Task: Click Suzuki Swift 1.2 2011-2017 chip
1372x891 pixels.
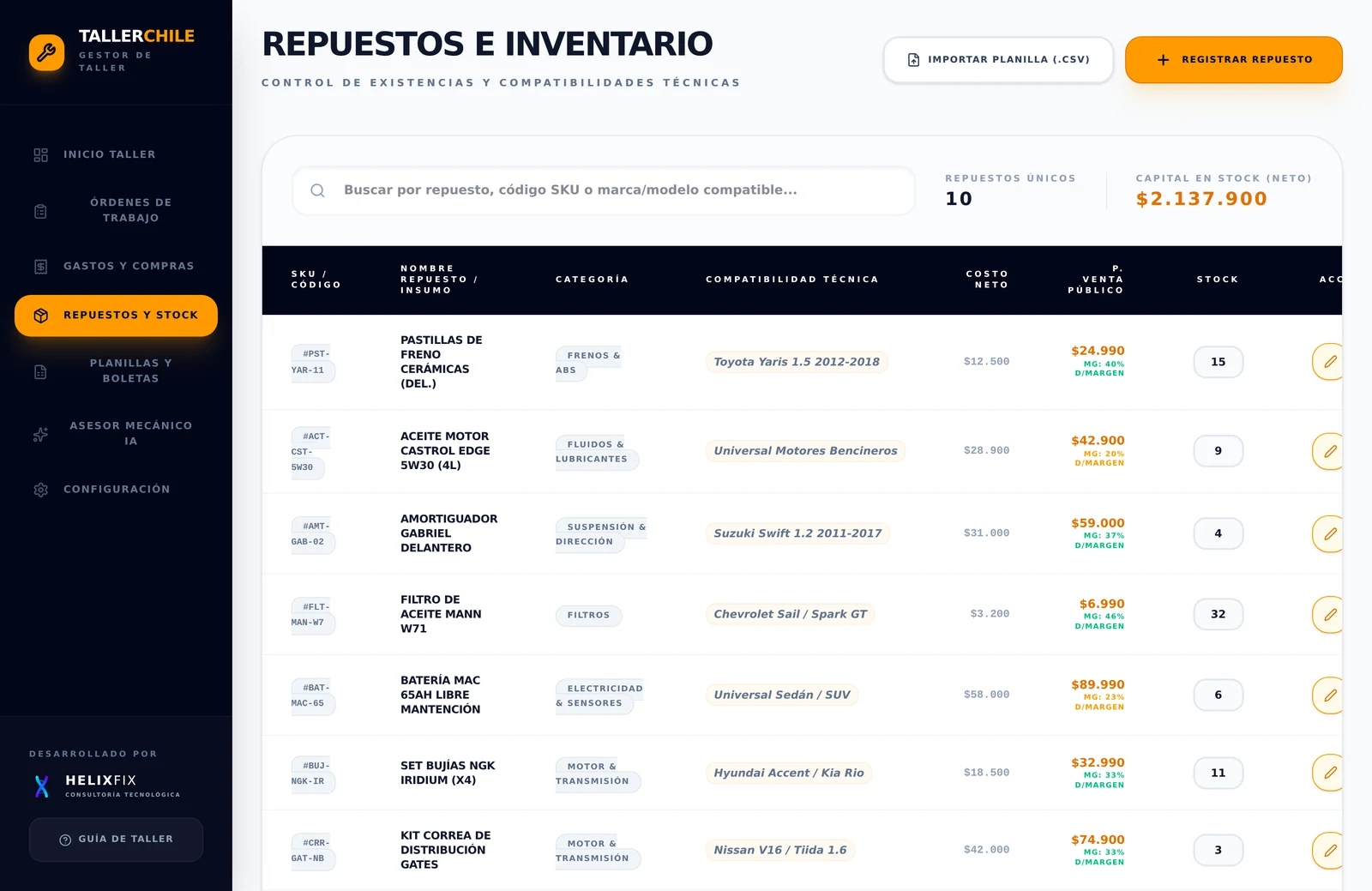Action: (797, 533)
